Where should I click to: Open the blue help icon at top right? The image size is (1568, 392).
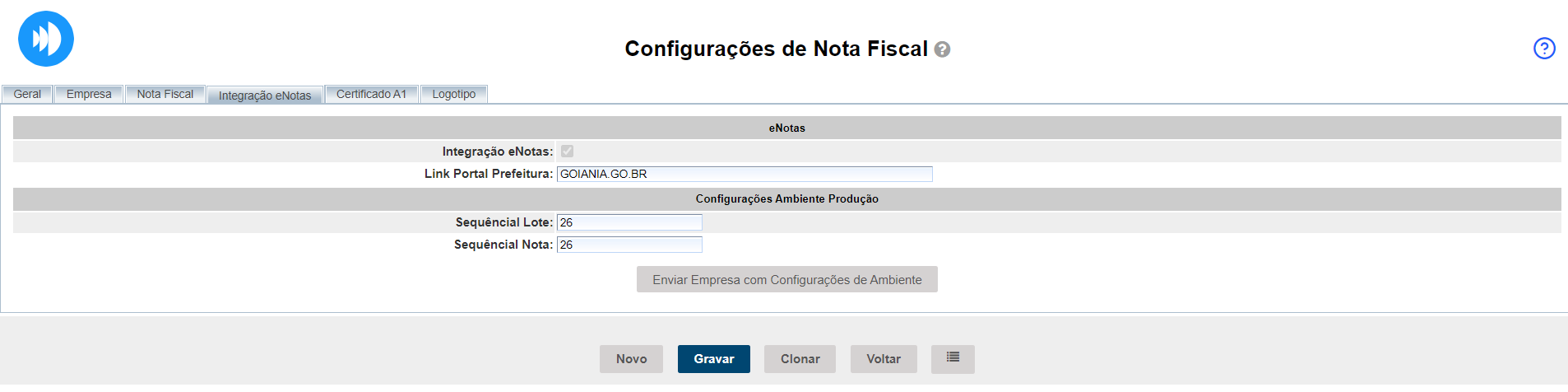point(1544,49)
